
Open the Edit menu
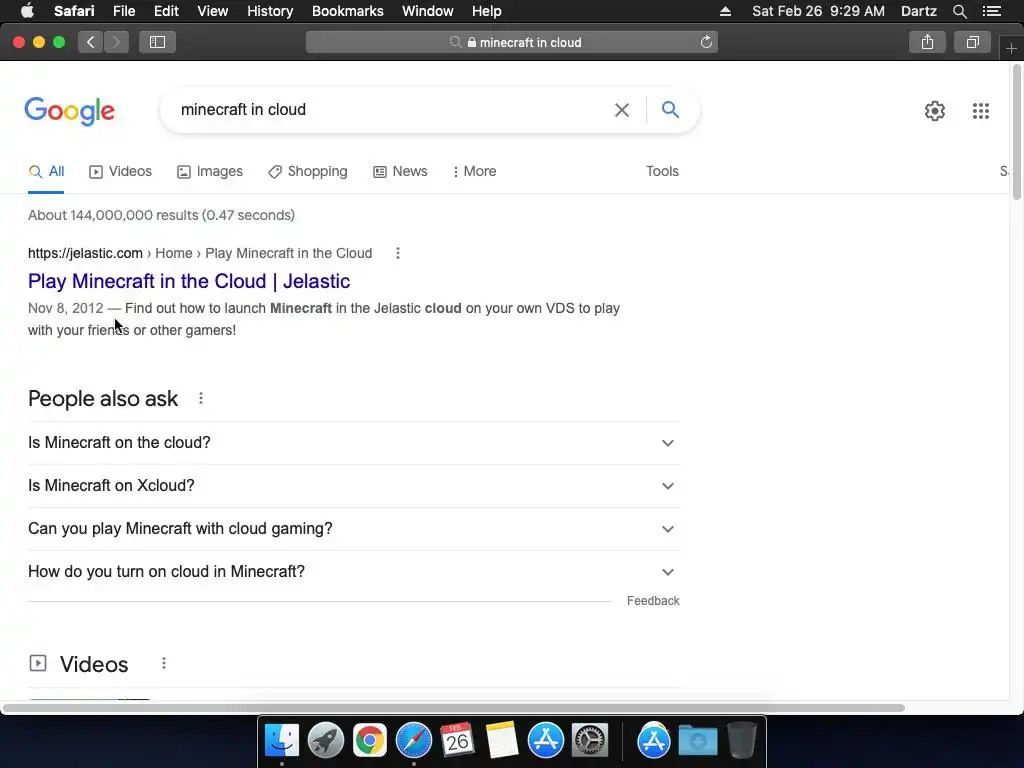[x=166, y=11]
